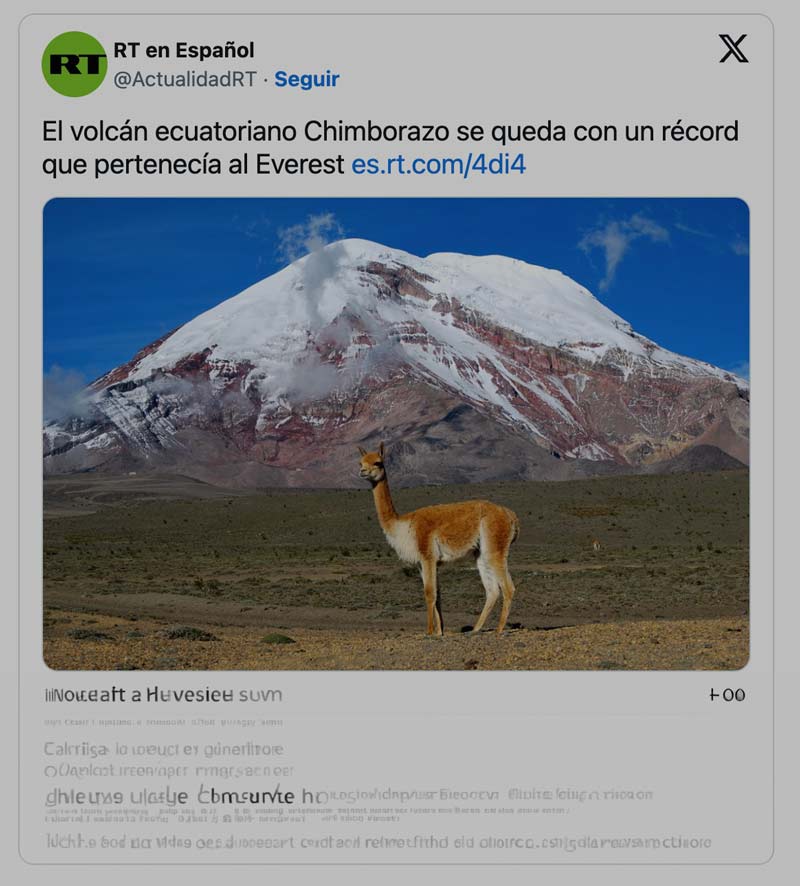Open the Chimborazo volcano photo
The height and width of the screenshot is (886, 800).
pyautogui.click(x=396, y=433)
